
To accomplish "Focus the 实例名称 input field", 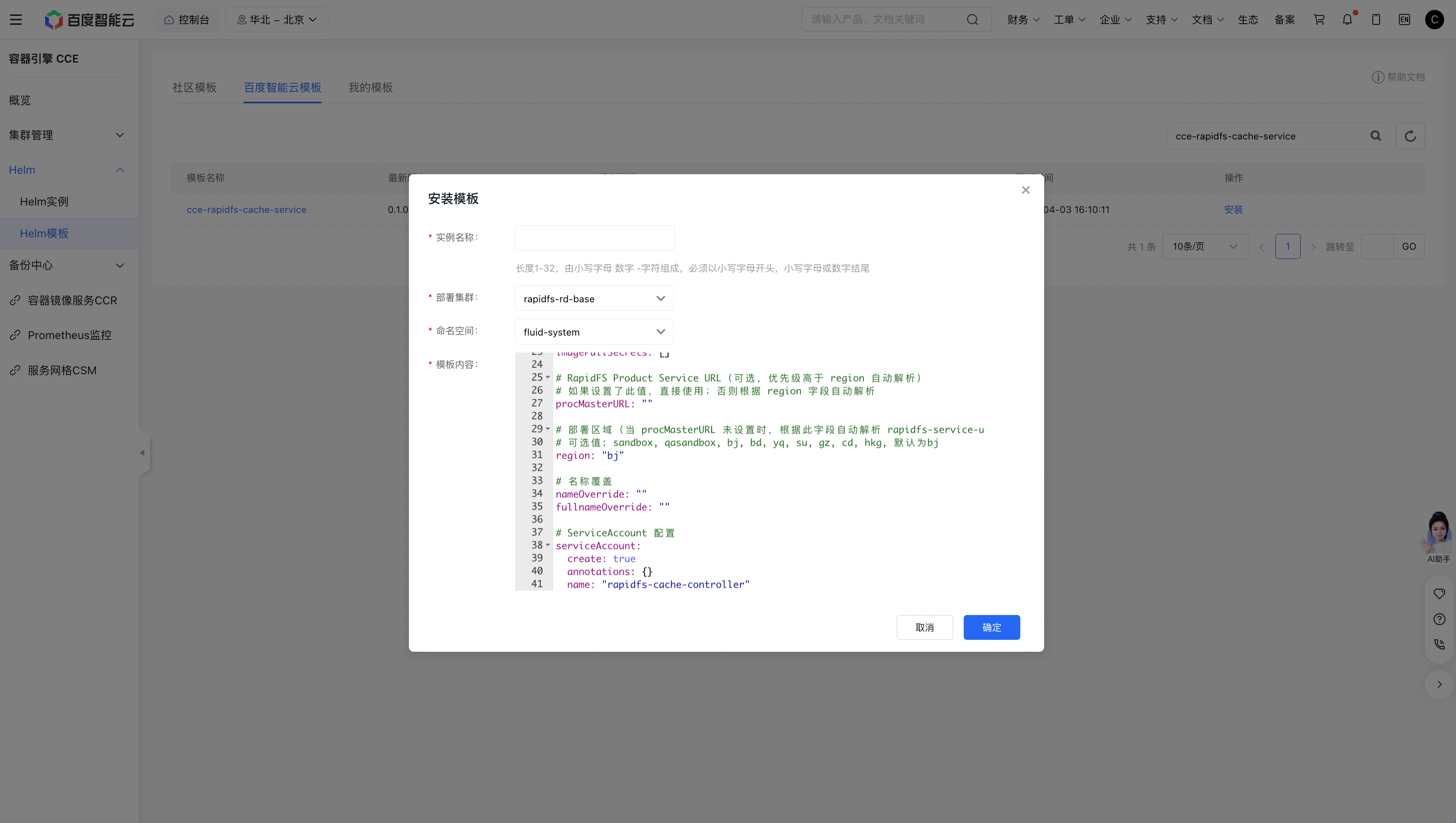I will 595,238.
